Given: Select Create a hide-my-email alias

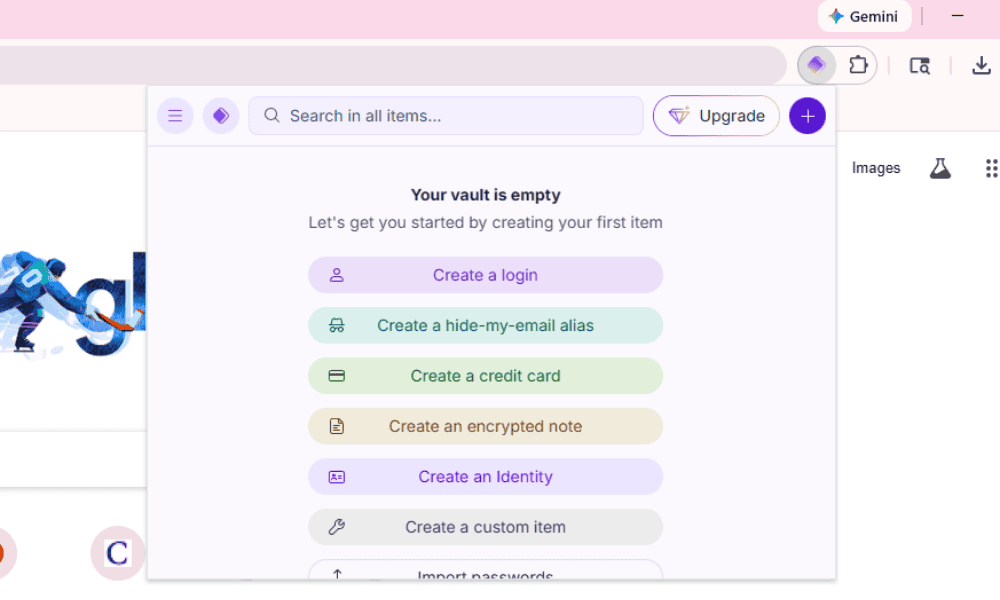Looking at the screenshot, I should [x=485, y=325].
